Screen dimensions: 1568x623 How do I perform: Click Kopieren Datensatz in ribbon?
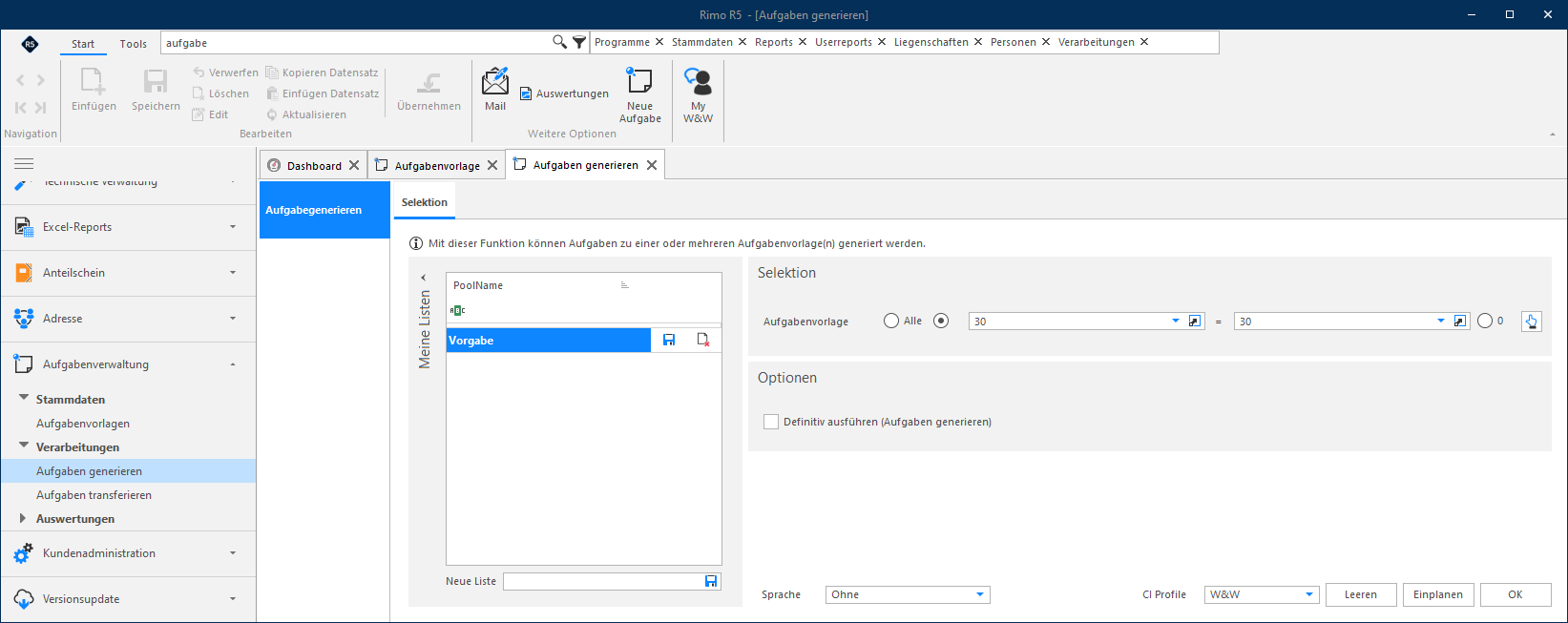coord(322,73)
